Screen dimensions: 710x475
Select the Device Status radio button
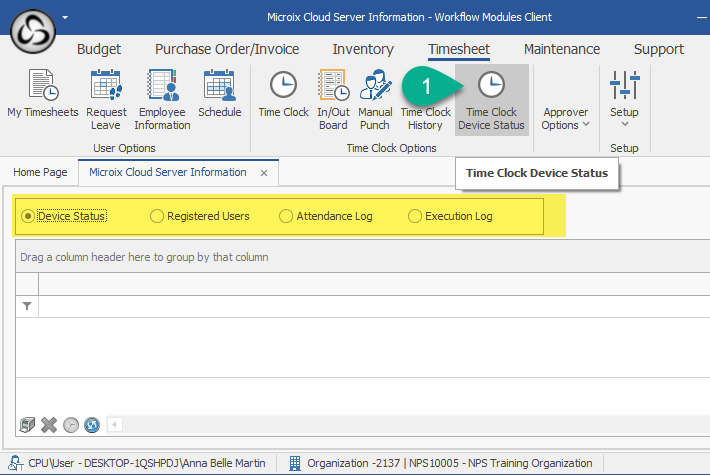[x=28, y=216]
